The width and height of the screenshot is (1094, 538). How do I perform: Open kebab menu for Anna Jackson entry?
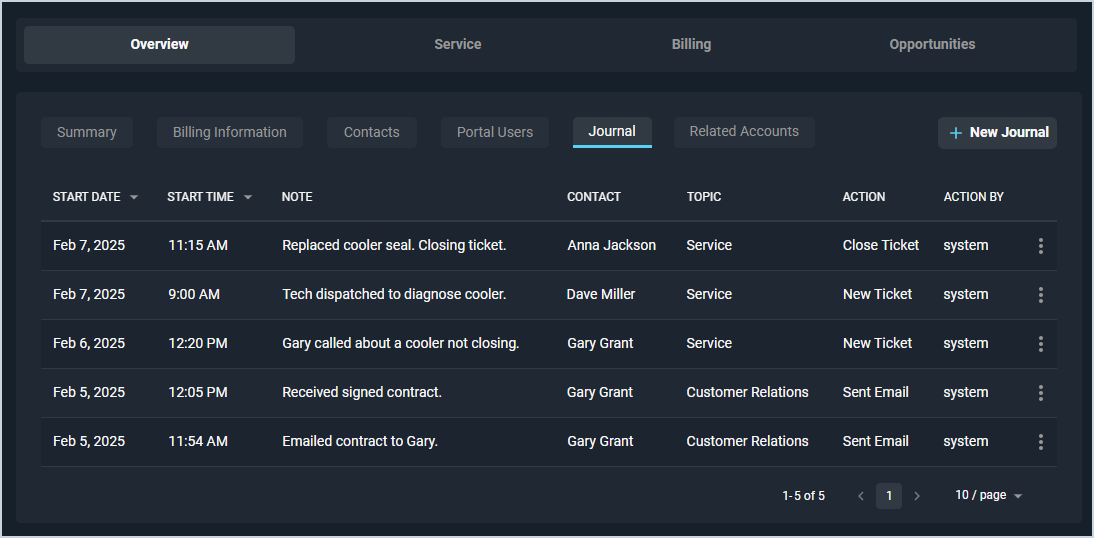click(x=1041, y=246)
